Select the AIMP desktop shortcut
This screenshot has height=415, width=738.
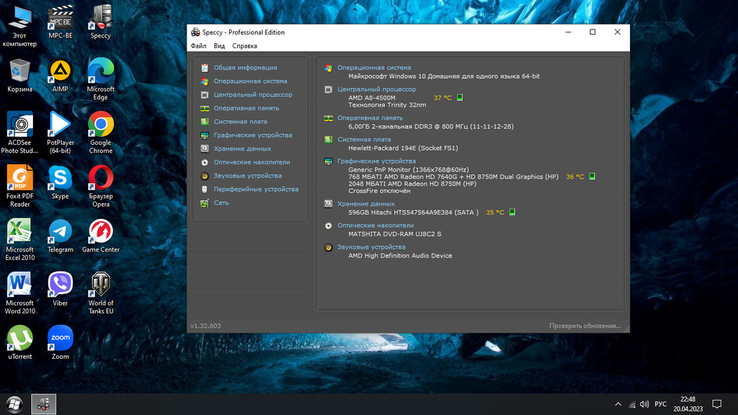pos(60,76)
